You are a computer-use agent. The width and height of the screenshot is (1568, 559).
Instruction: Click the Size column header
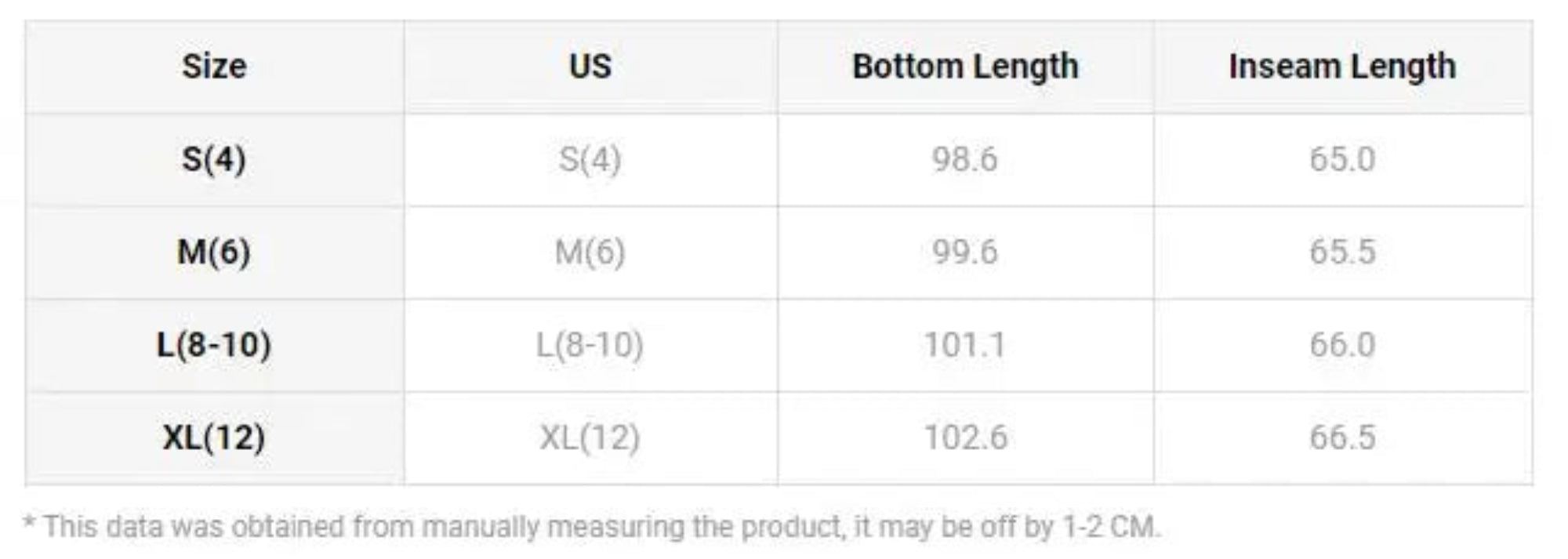click(x=214, y=67)
